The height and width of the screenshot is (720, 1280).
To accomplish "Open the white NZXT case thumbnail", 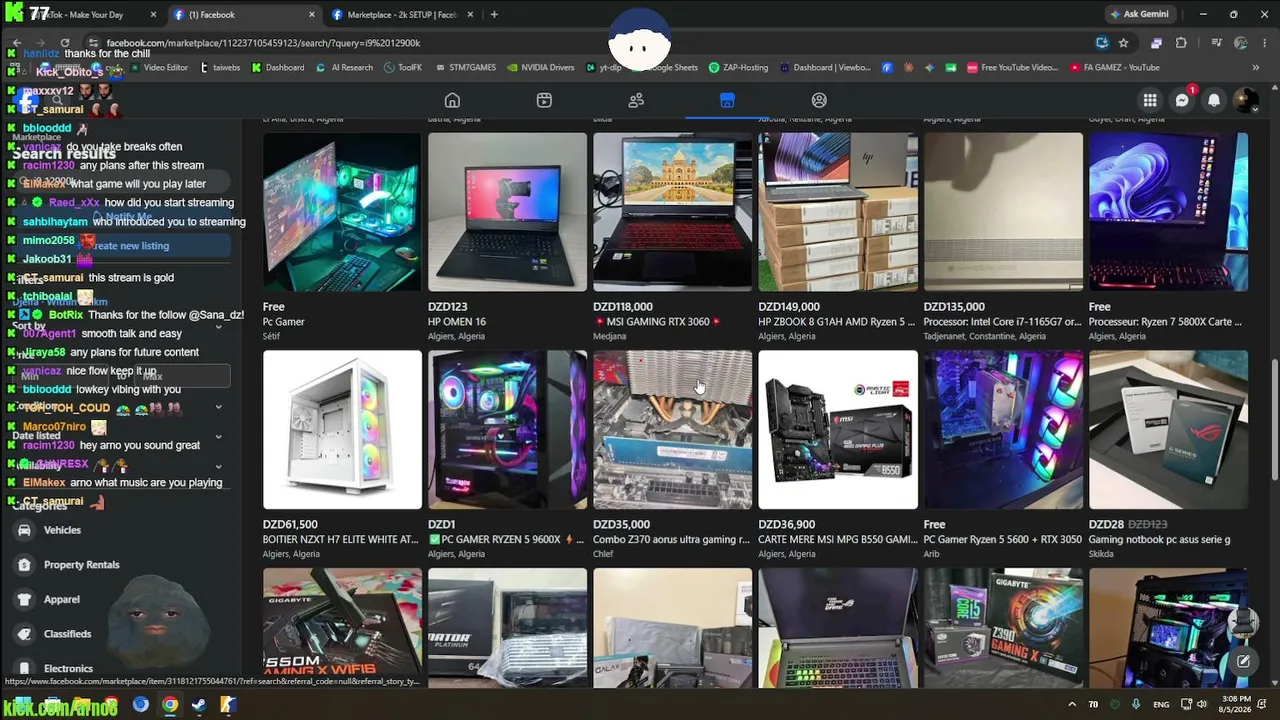I will pyautogui.click(x=342, y=429).
